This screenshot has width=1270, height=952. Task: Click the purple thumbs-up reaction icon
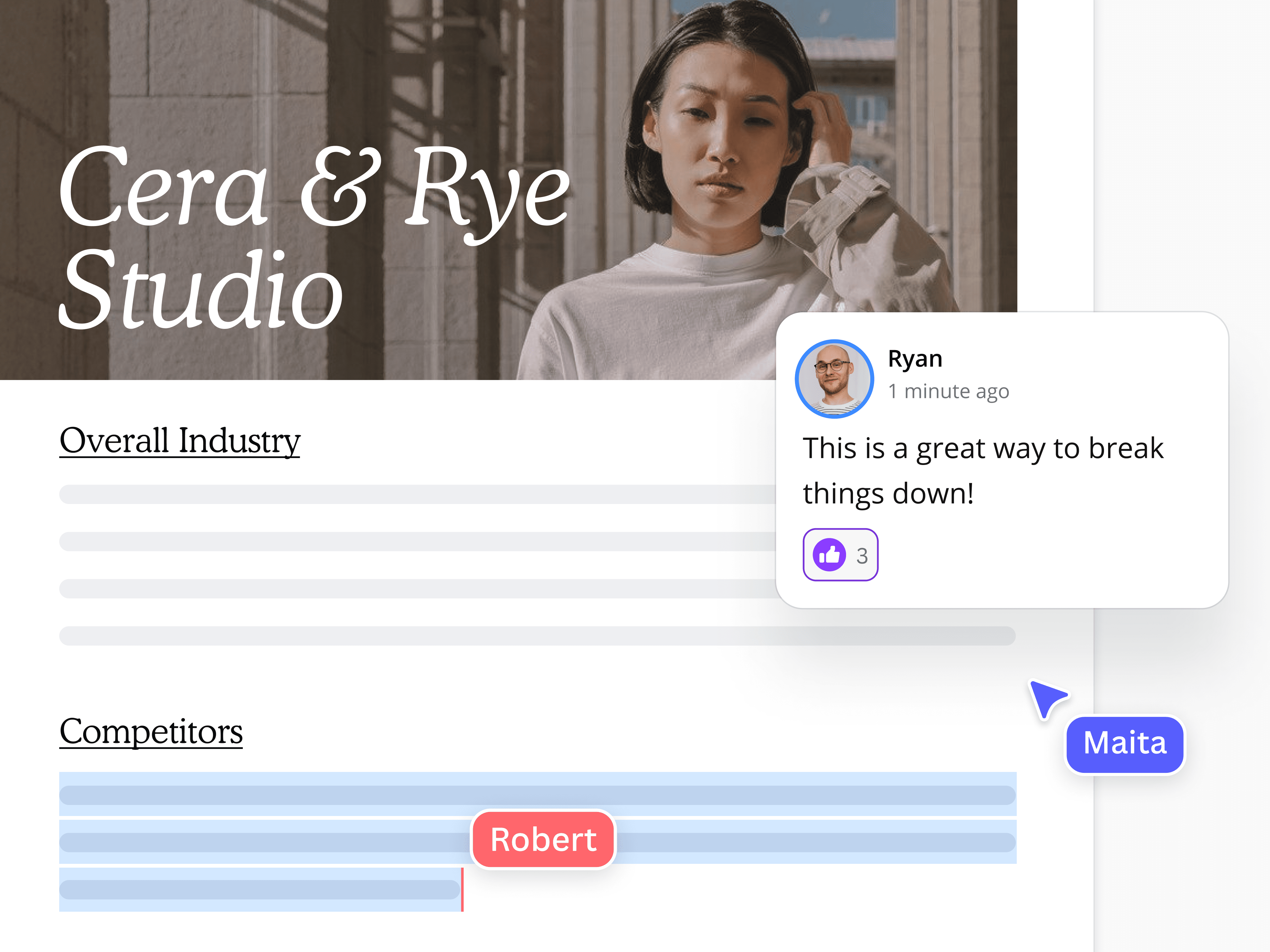(829, 555)
